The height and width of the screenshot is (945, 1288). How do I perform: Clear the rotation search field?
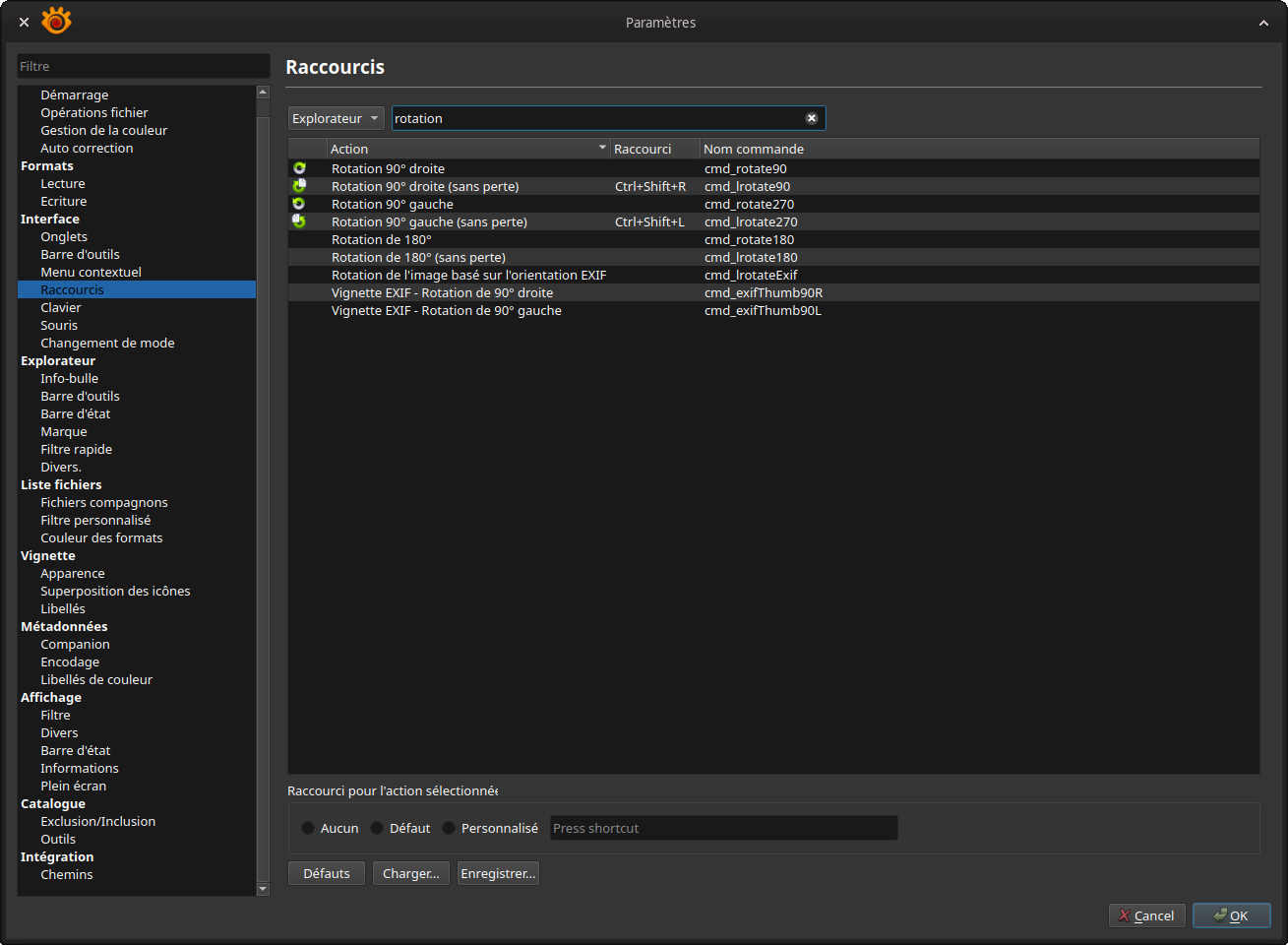(x=812, y=118)
